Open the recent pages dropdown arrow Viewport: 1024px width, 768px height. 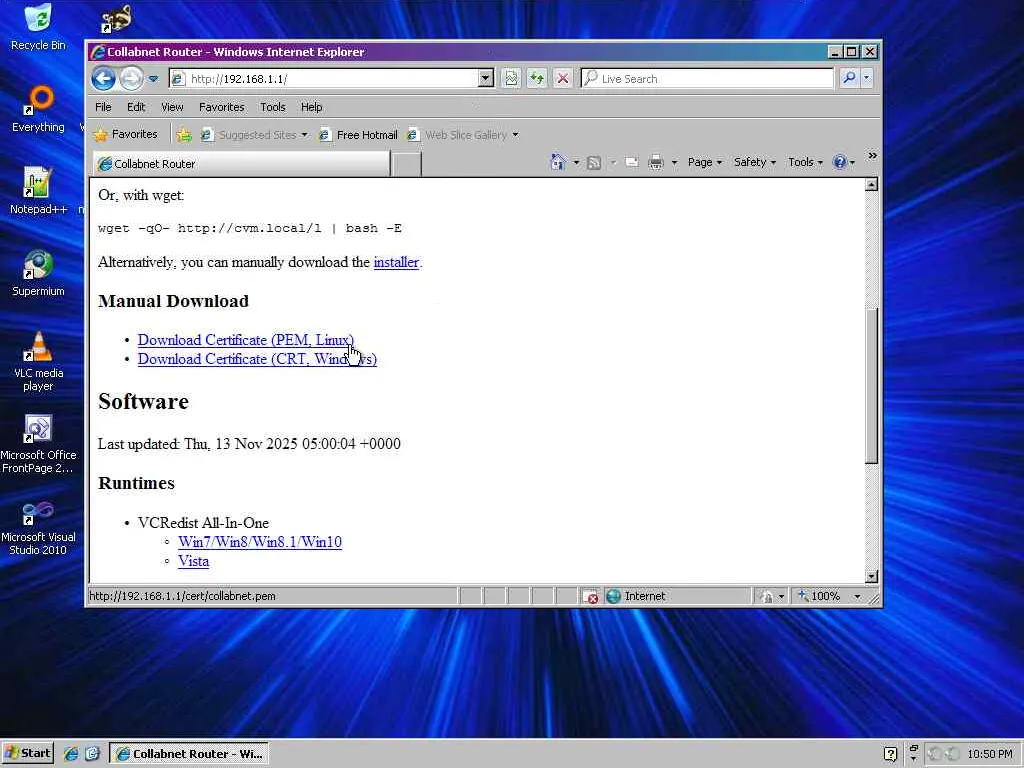point(153,78)
